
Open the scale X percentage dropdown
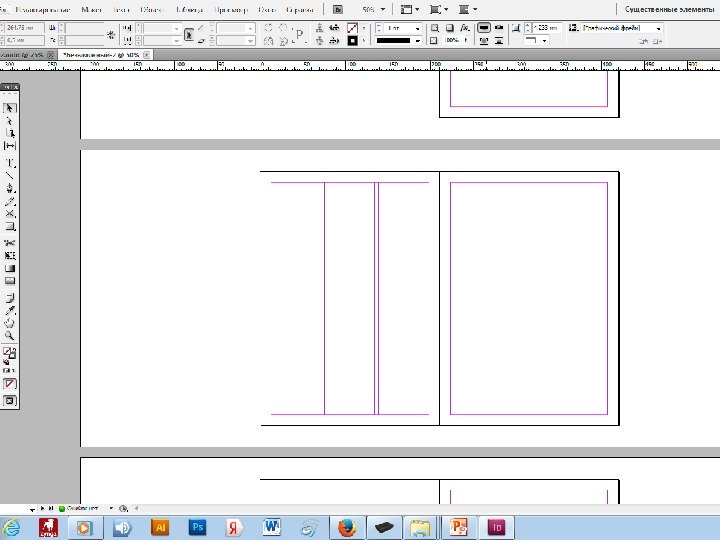[x=176, y=28]
